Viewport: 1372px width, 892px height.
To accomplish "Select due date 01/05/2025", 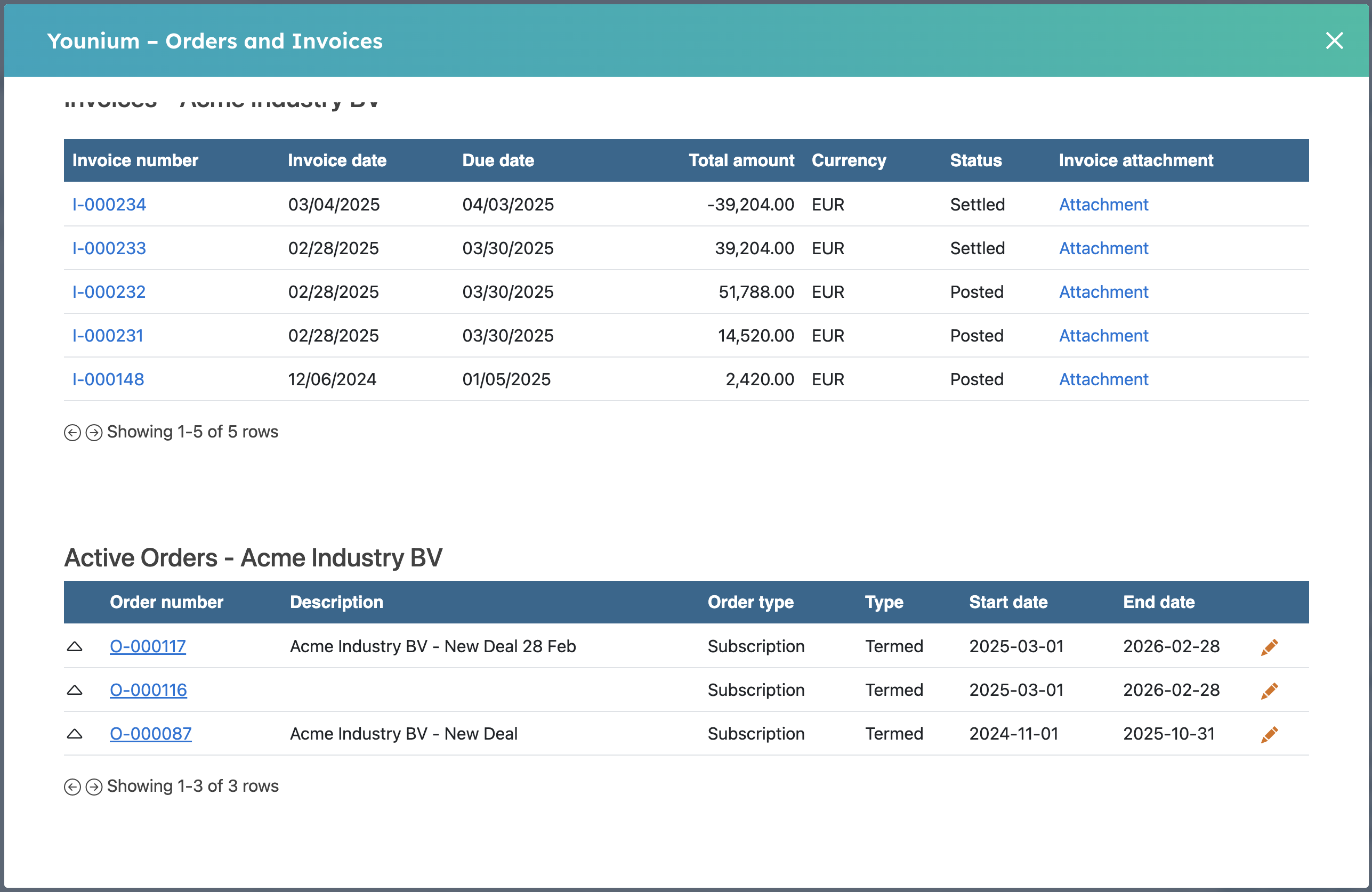I will tap(506, 380).
